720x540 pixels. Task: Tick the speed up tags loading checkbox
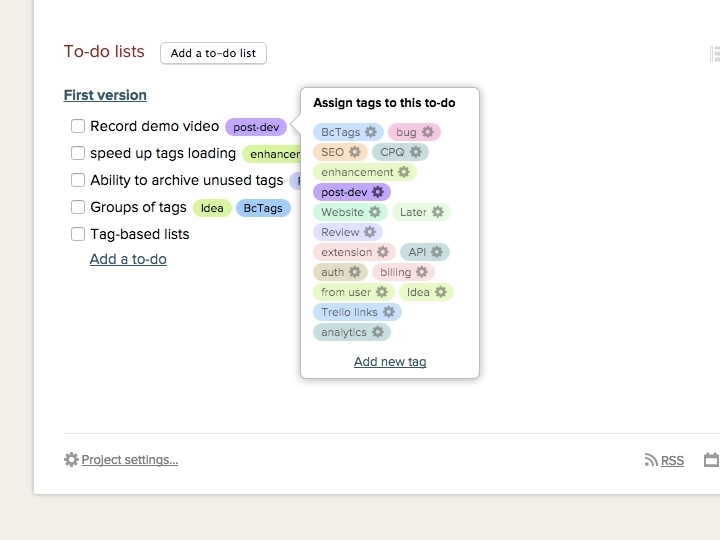tap(78, 154)
